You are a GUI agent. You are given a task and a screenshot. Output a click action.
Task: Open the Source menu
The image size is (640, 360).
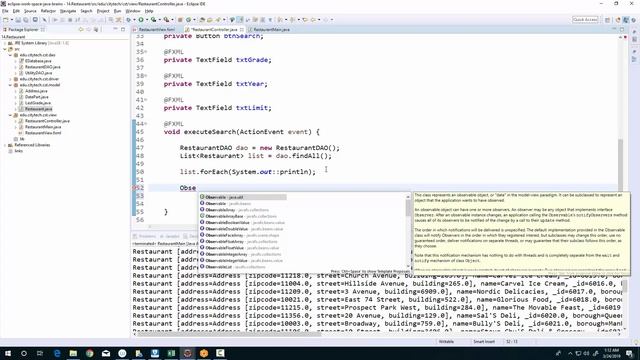[x=30, y=11]
